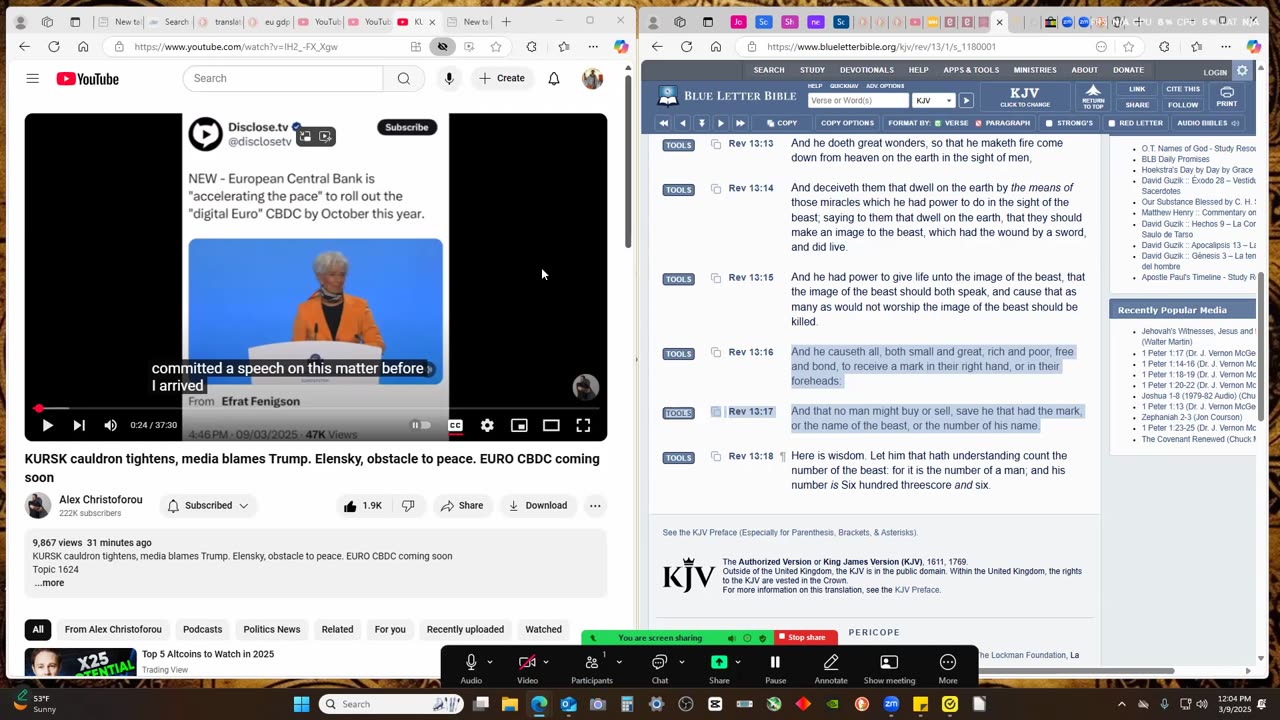Enable YouTube miniplayer mode
This screenshot has height=720, width=1280.
click(x=519, y=425)
